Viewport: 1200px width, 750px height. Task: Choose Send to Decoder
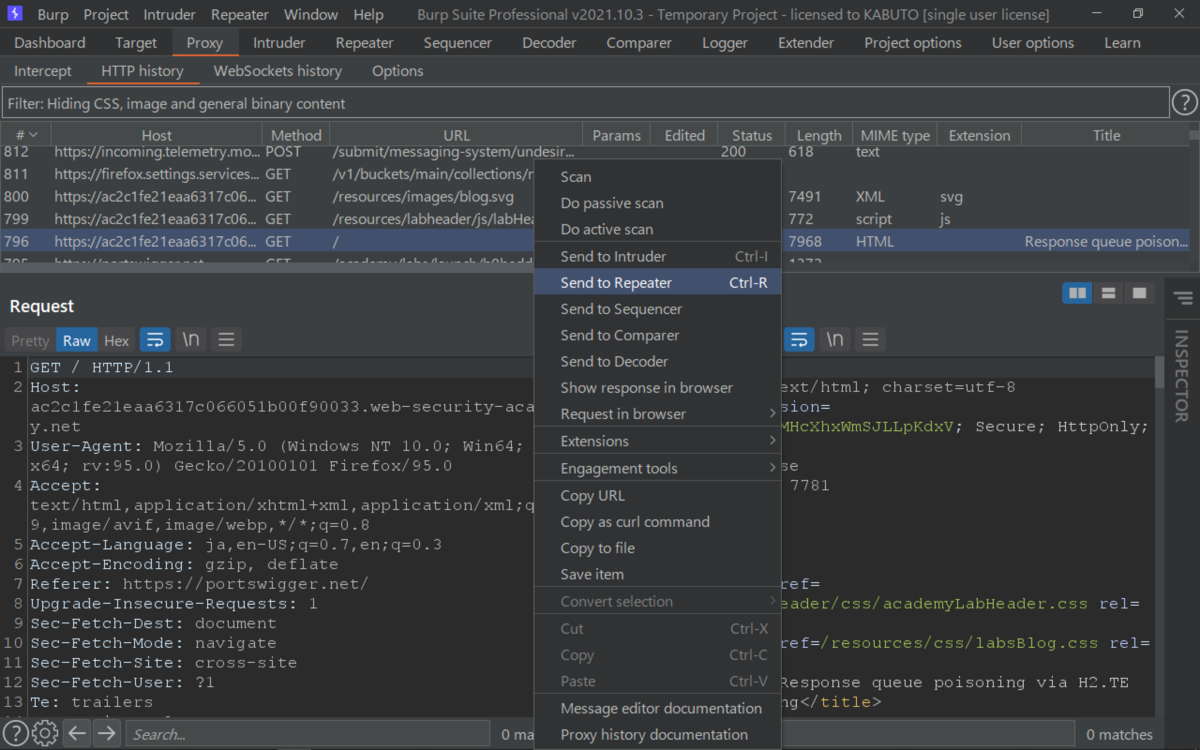pos(657,361)
